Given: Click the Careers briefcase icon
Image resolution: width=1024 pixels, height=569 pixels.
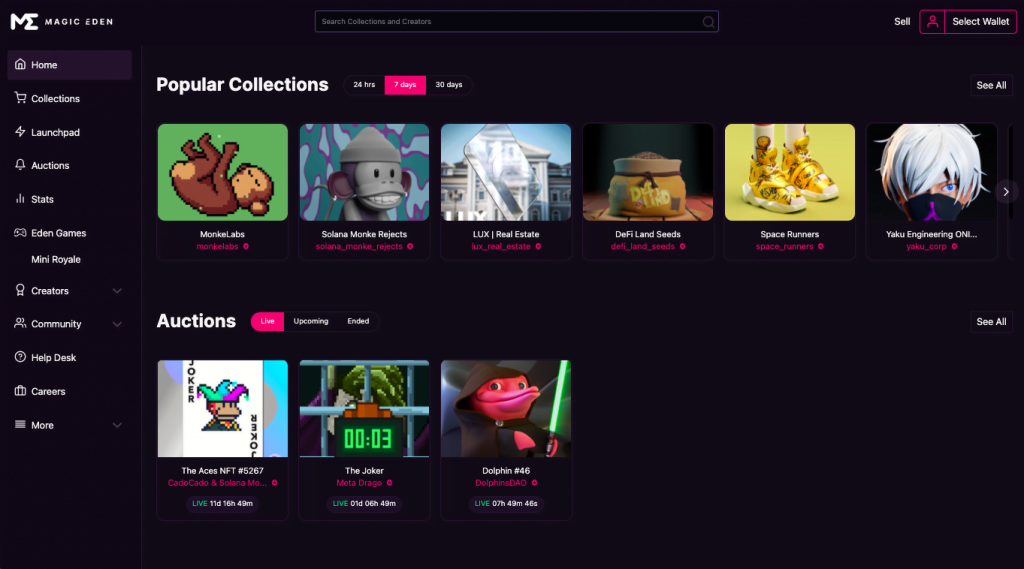Looking at the screenshot, I should coord(20,391).
